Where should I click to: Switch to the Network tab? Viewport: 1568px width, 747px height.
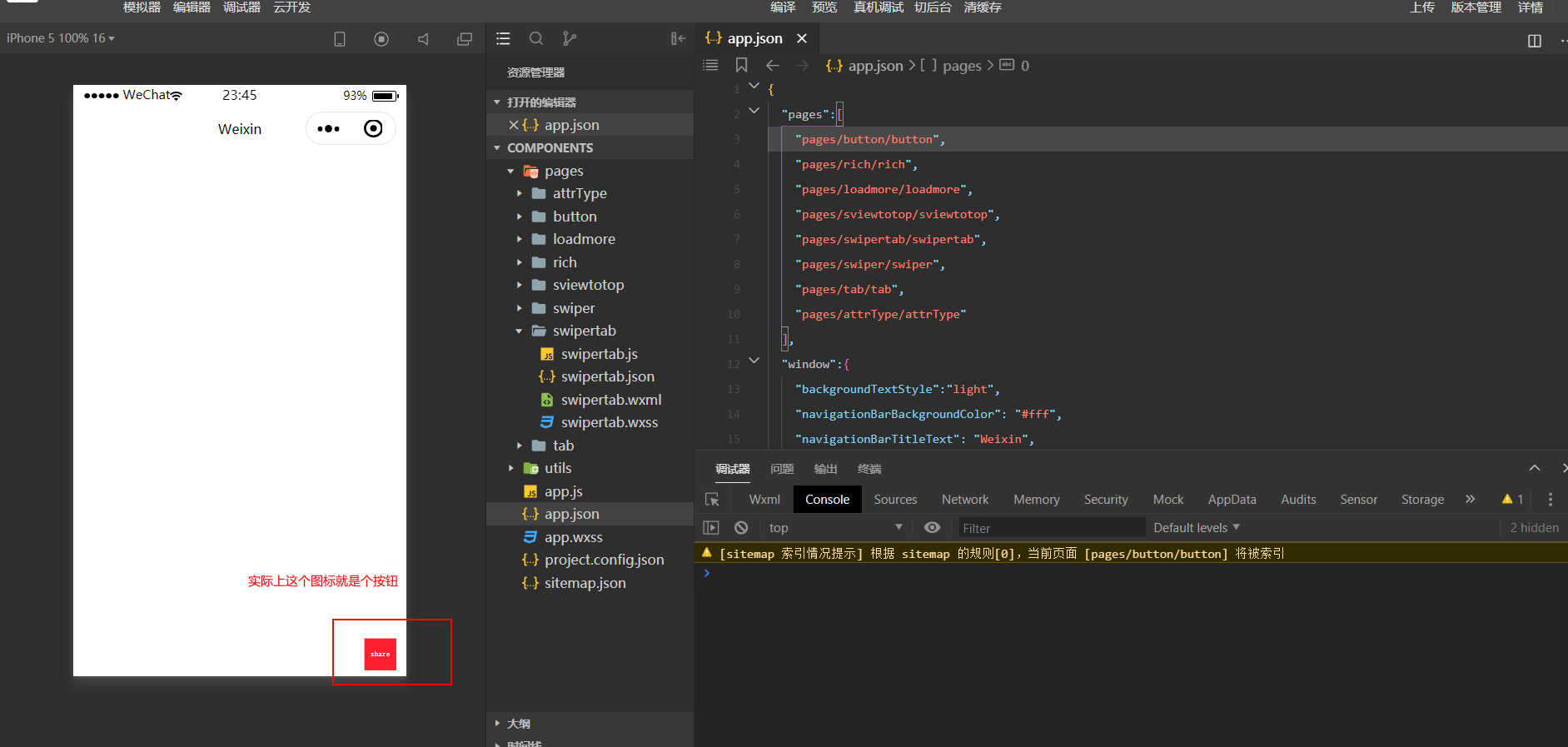pos(965,500)
